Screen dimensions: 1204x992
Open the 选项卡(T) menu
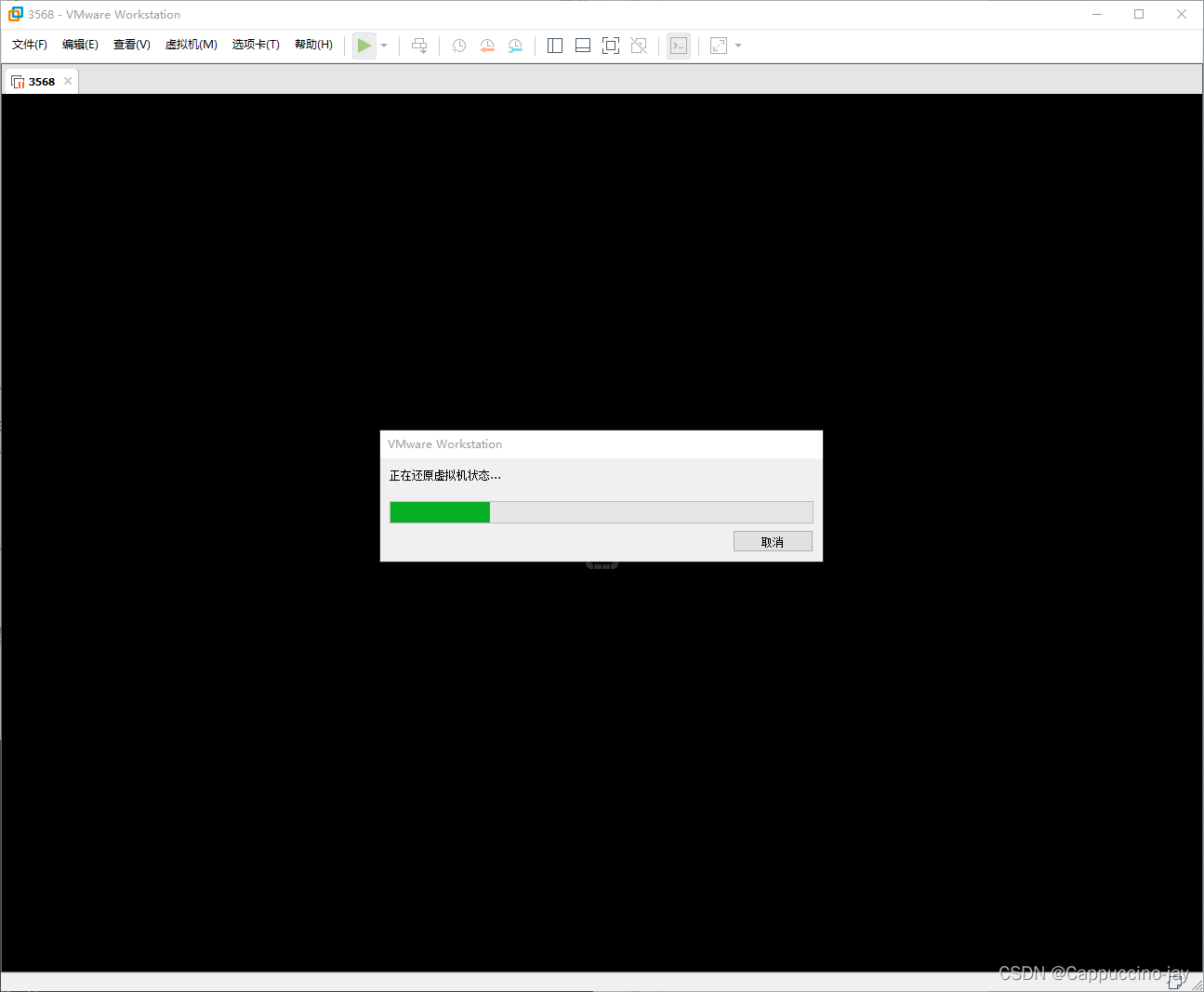256,45
